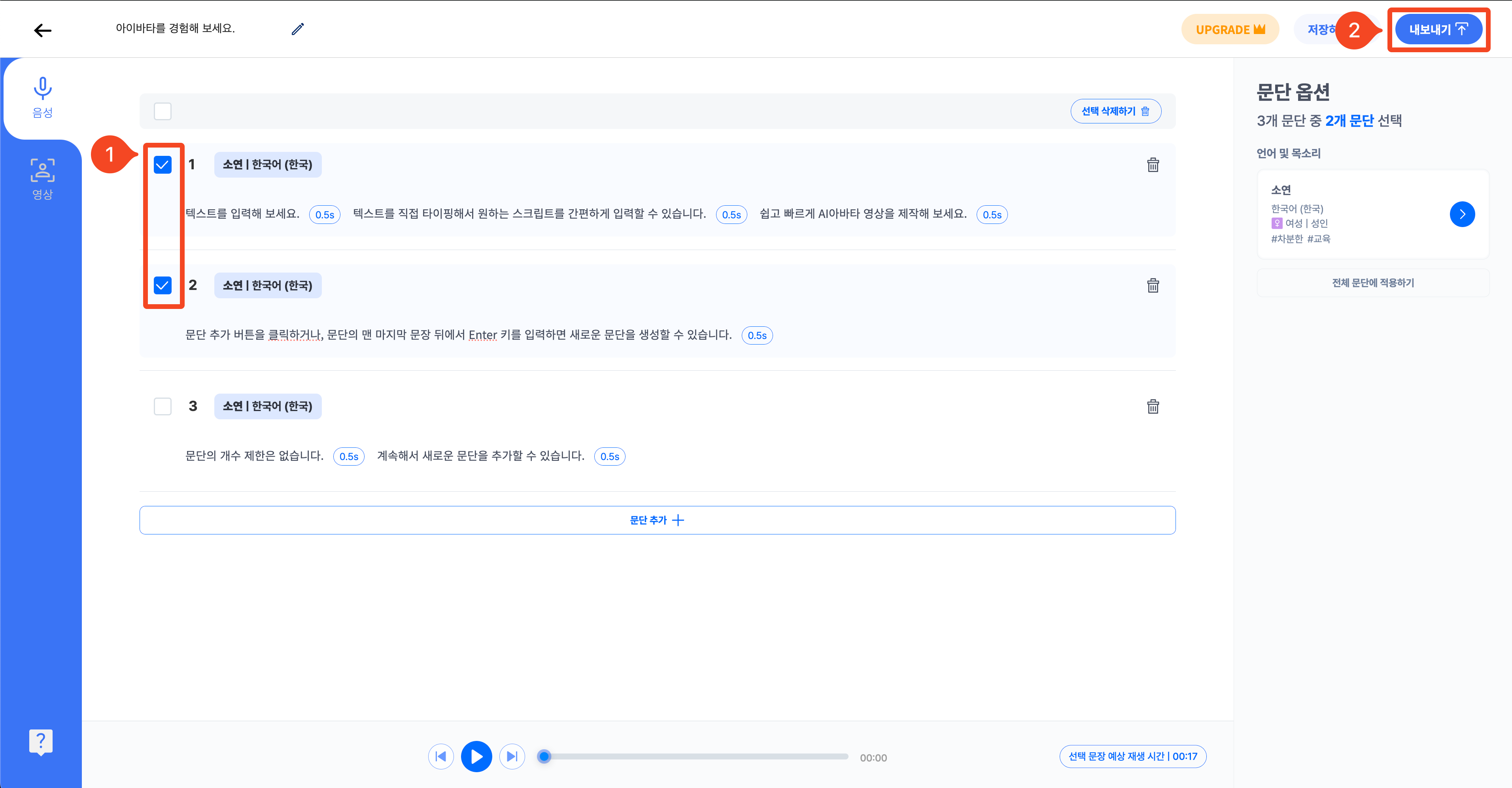The image size is (1512, 788).
Task: Delete paragraph 2 with trash icon
Action: [1153, 286]
